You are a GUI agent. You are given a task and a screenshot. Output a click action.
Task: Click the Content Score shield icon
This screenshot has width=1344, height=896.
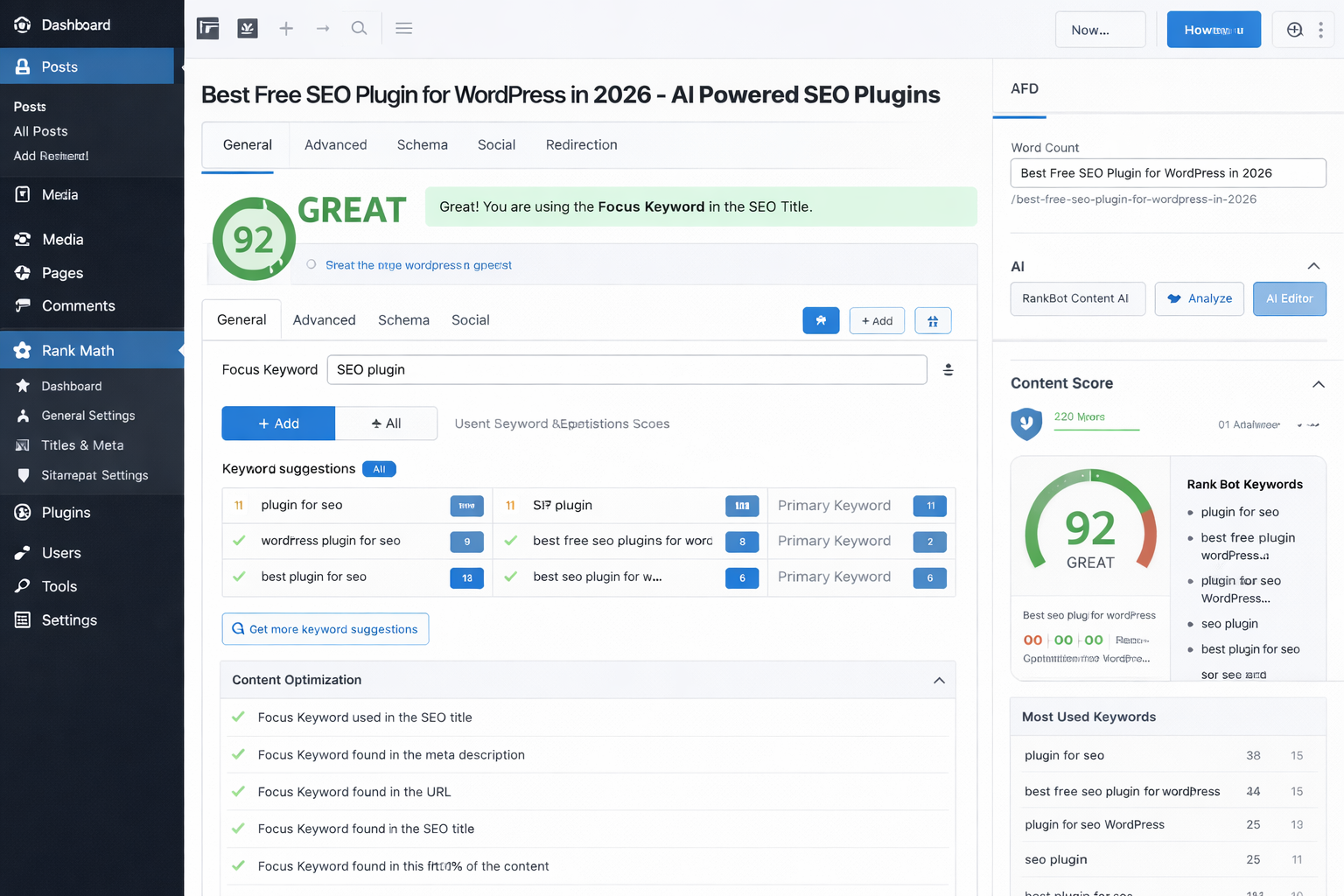point(1026,423)
